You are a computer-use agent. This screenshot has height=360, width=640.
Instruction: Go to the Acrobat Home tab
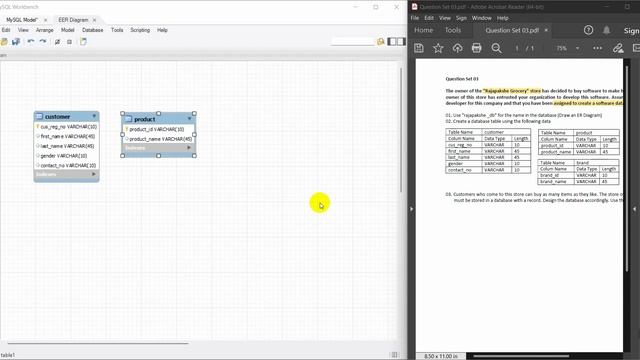tap(423, 30)
